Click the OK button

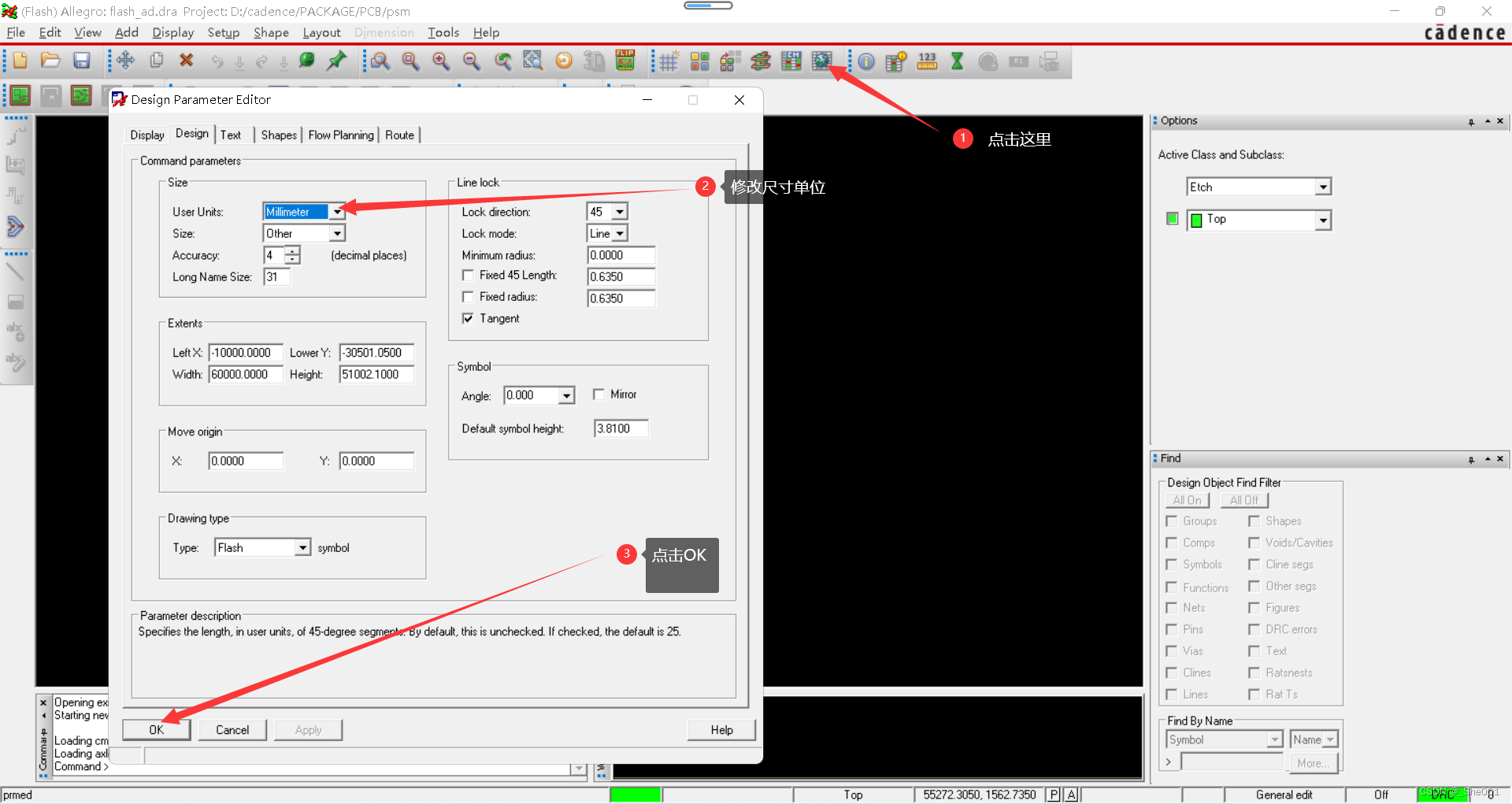point(157,730)
